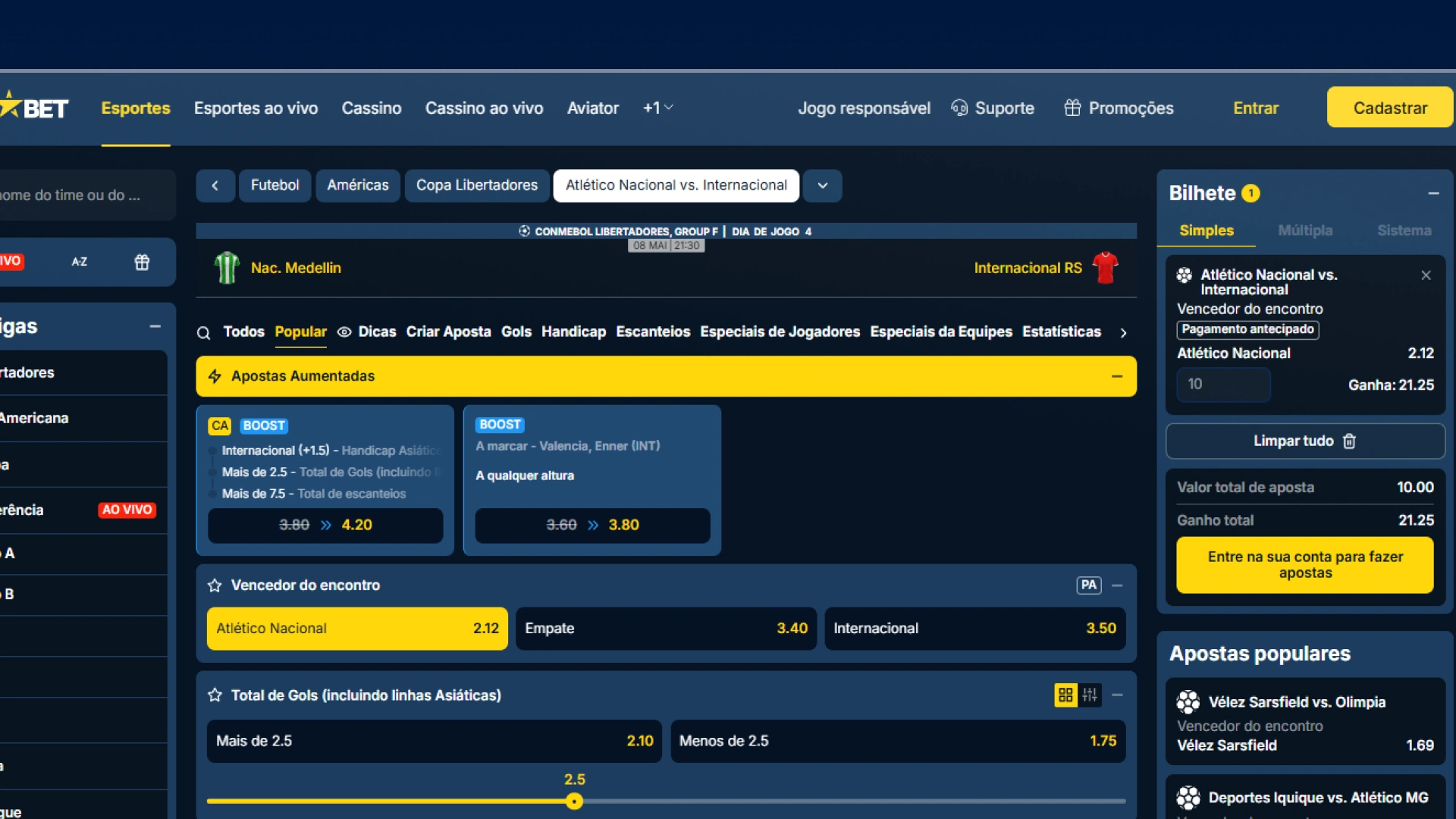Click the Cadastrar button
Viewport: 1456px width, 819px height.
point(1390,108)
